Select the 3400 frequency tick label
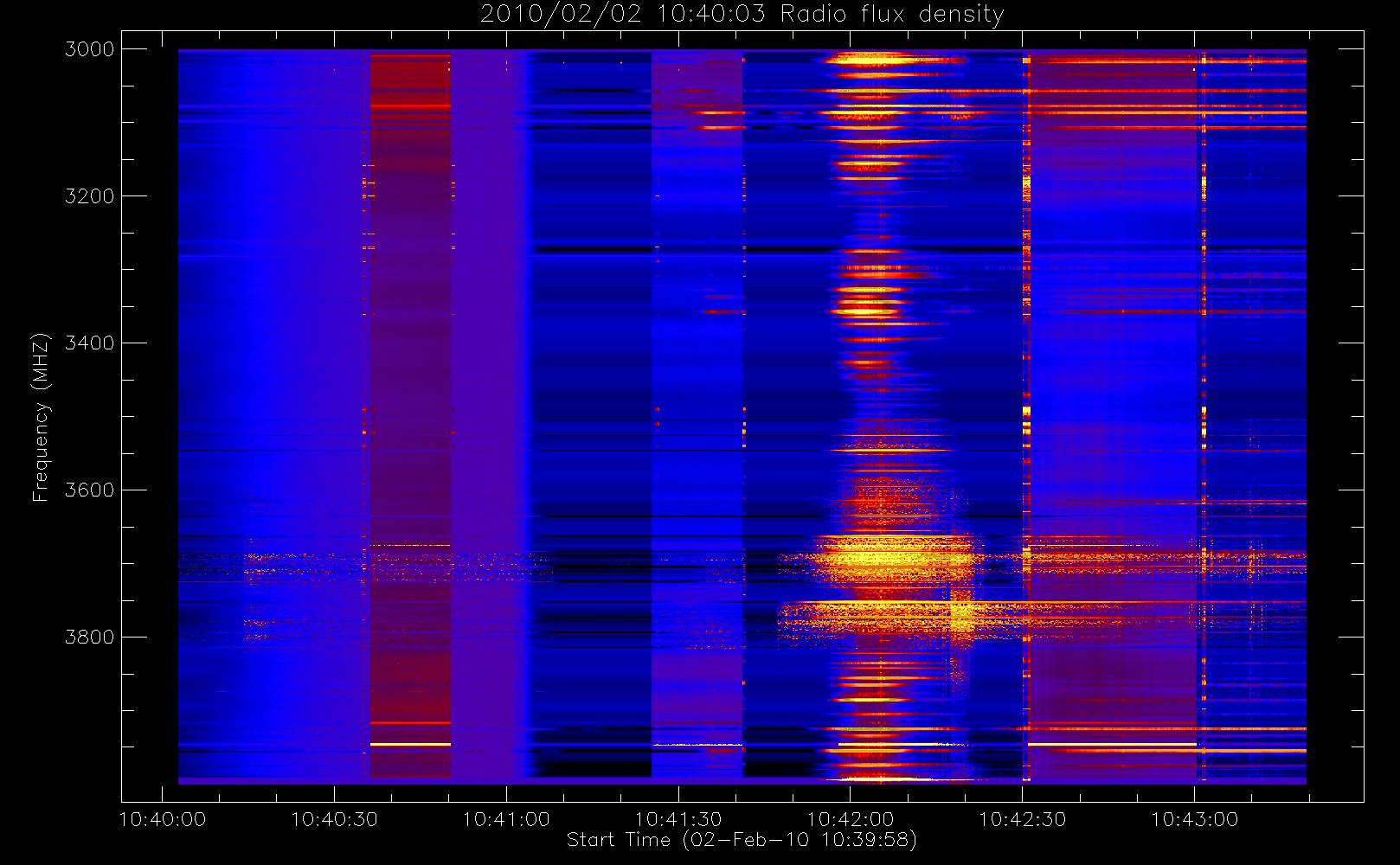The width and height of the screenshot is (1400, 865). click(x=90, y=343)
